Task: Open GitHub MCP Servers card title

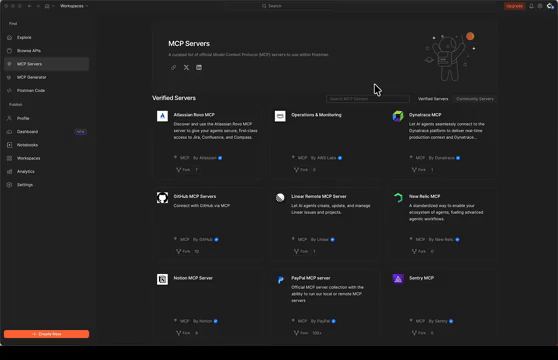Action: pyautogui.click(x=195, y=196)
